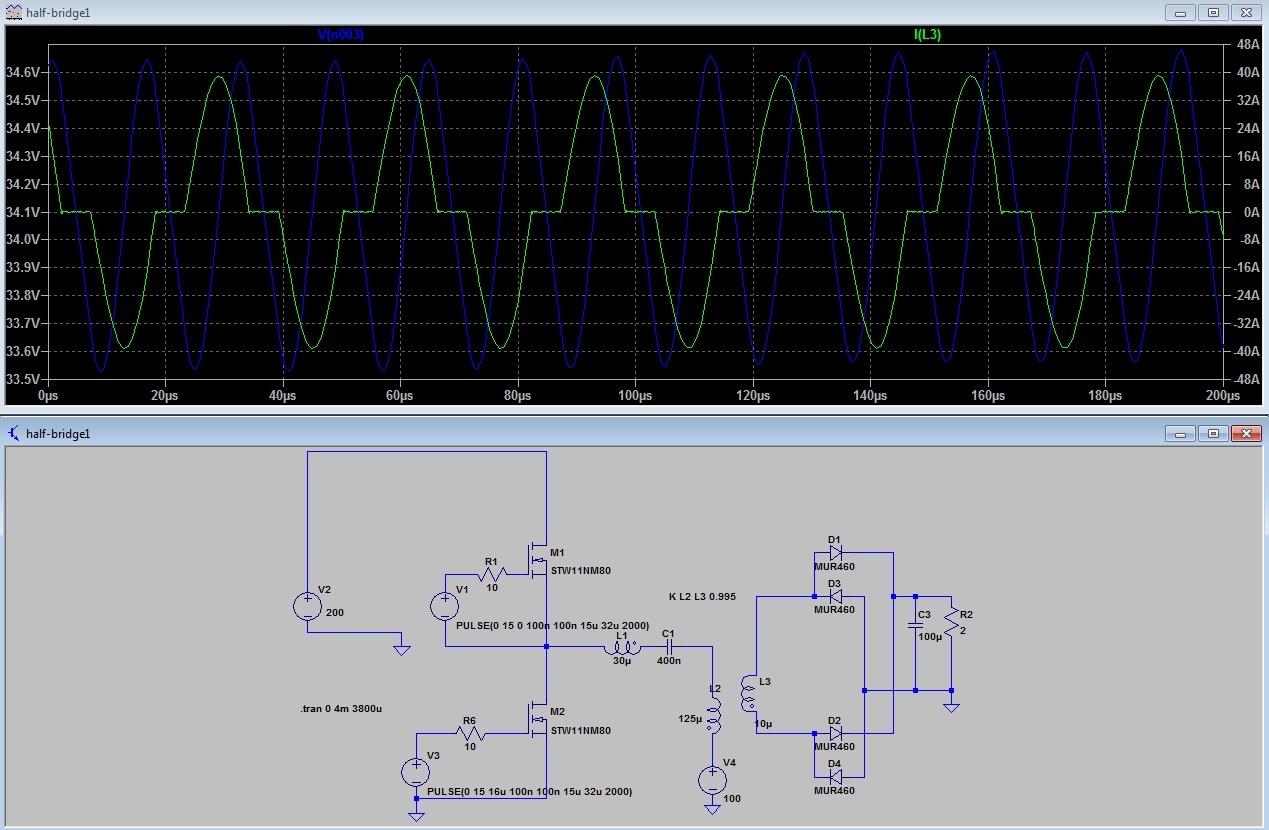This screenshot has width=1269, height=830.
Task: Click the waveform window title icon
Action: 13,13
